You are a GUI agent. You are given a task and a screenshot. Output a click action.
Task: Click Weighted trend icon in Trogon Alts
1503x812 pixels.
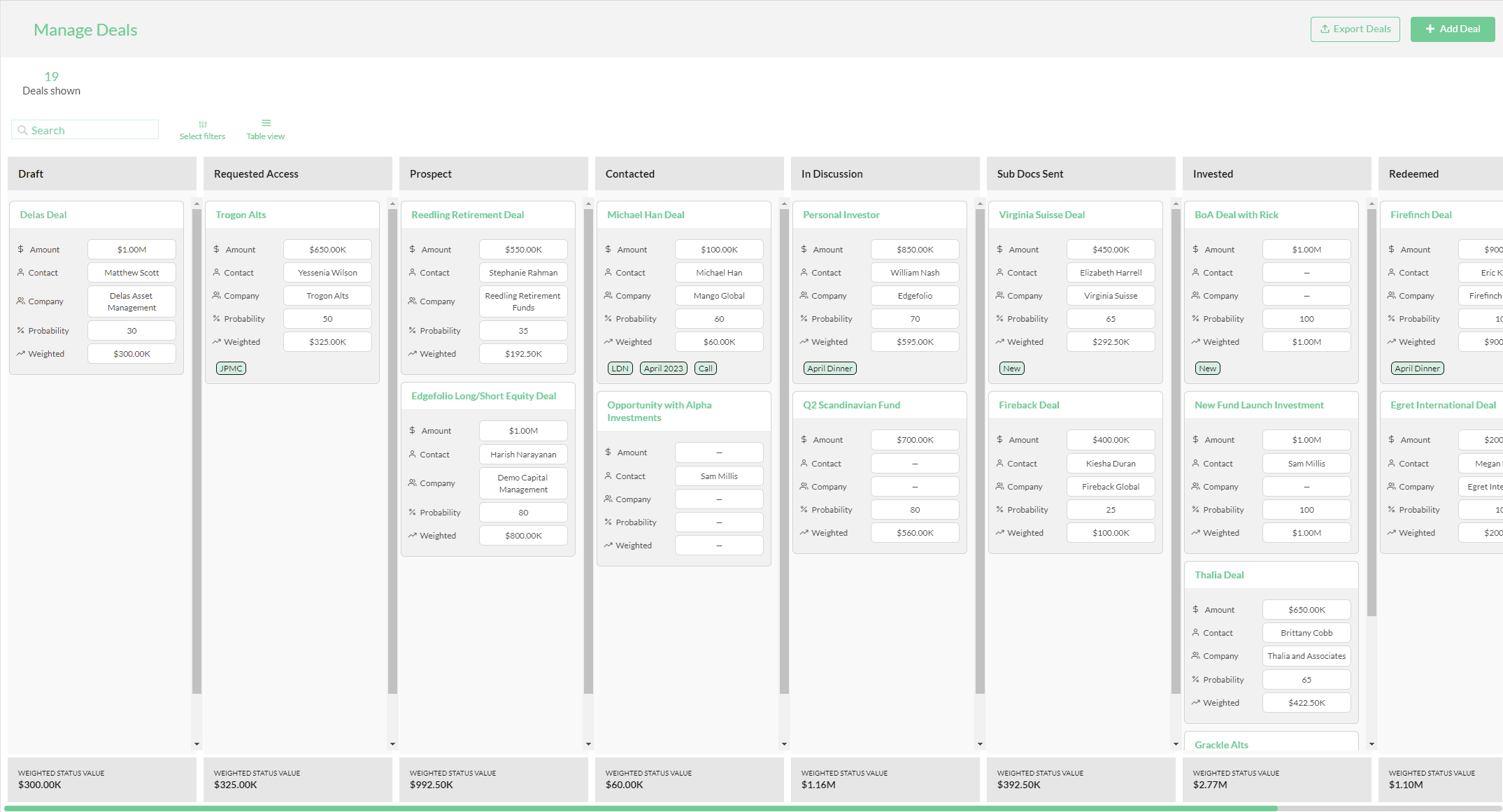pos(217,342)
